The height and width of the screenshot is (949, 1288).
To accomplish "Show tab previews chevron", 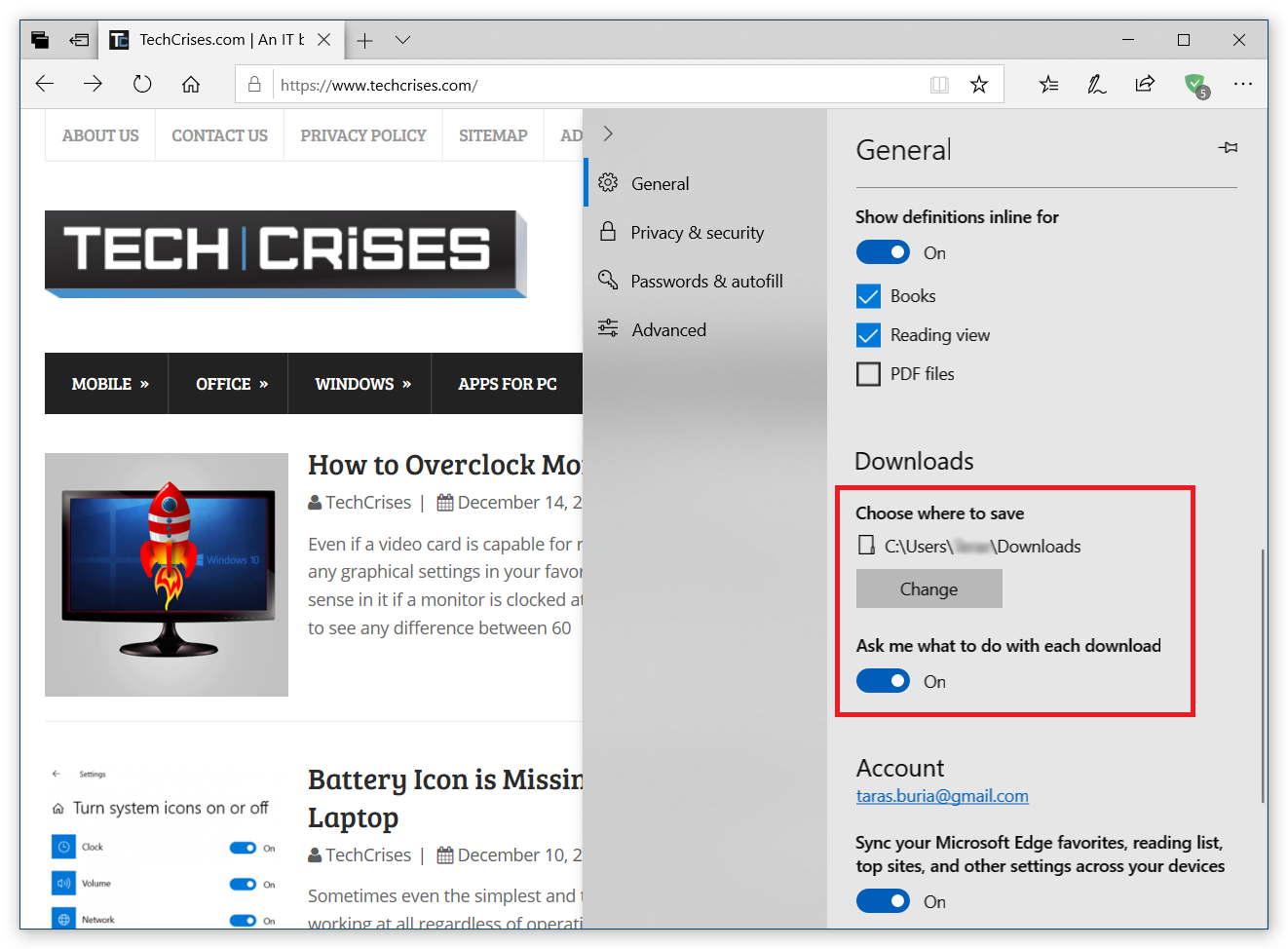I will [x=402, y=40].
